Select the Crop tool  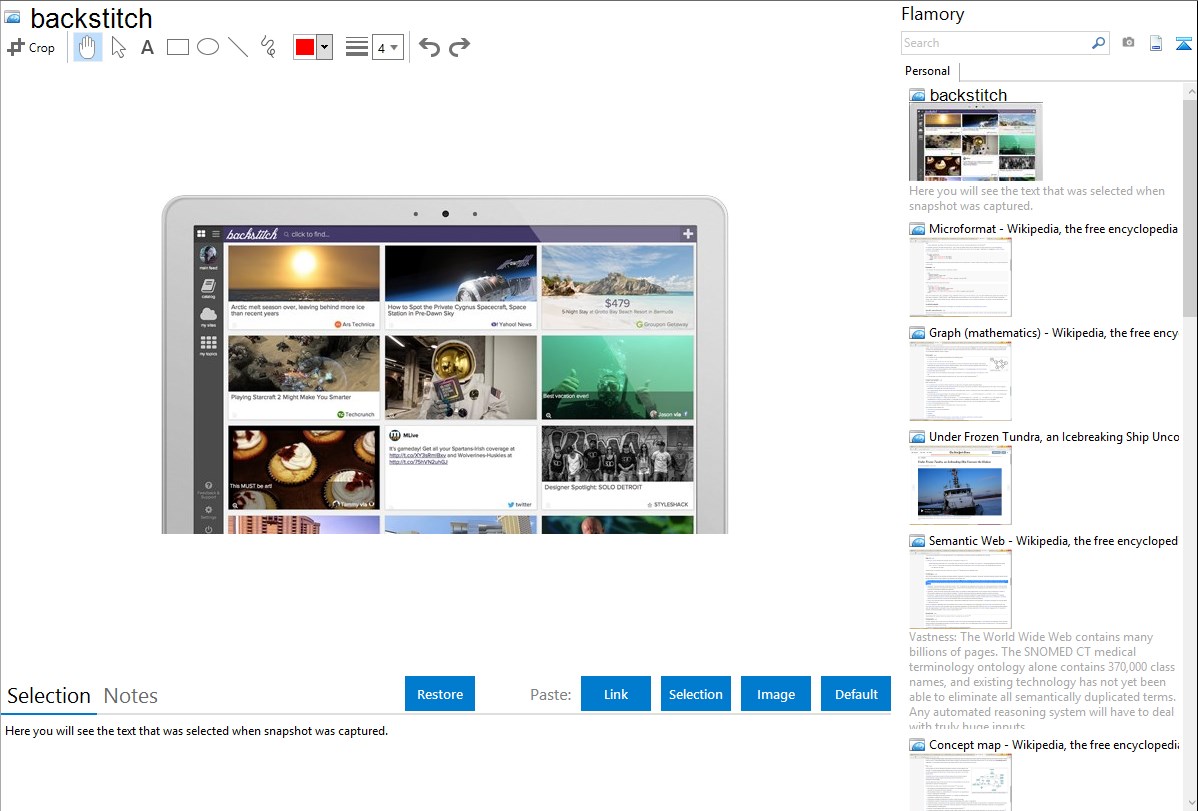point(31,47)
